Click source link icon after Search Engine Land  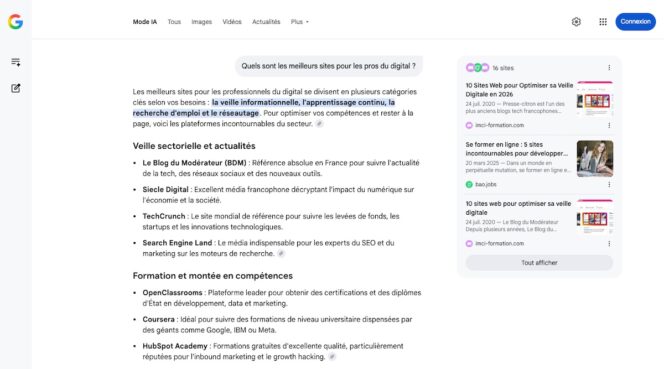281,253
